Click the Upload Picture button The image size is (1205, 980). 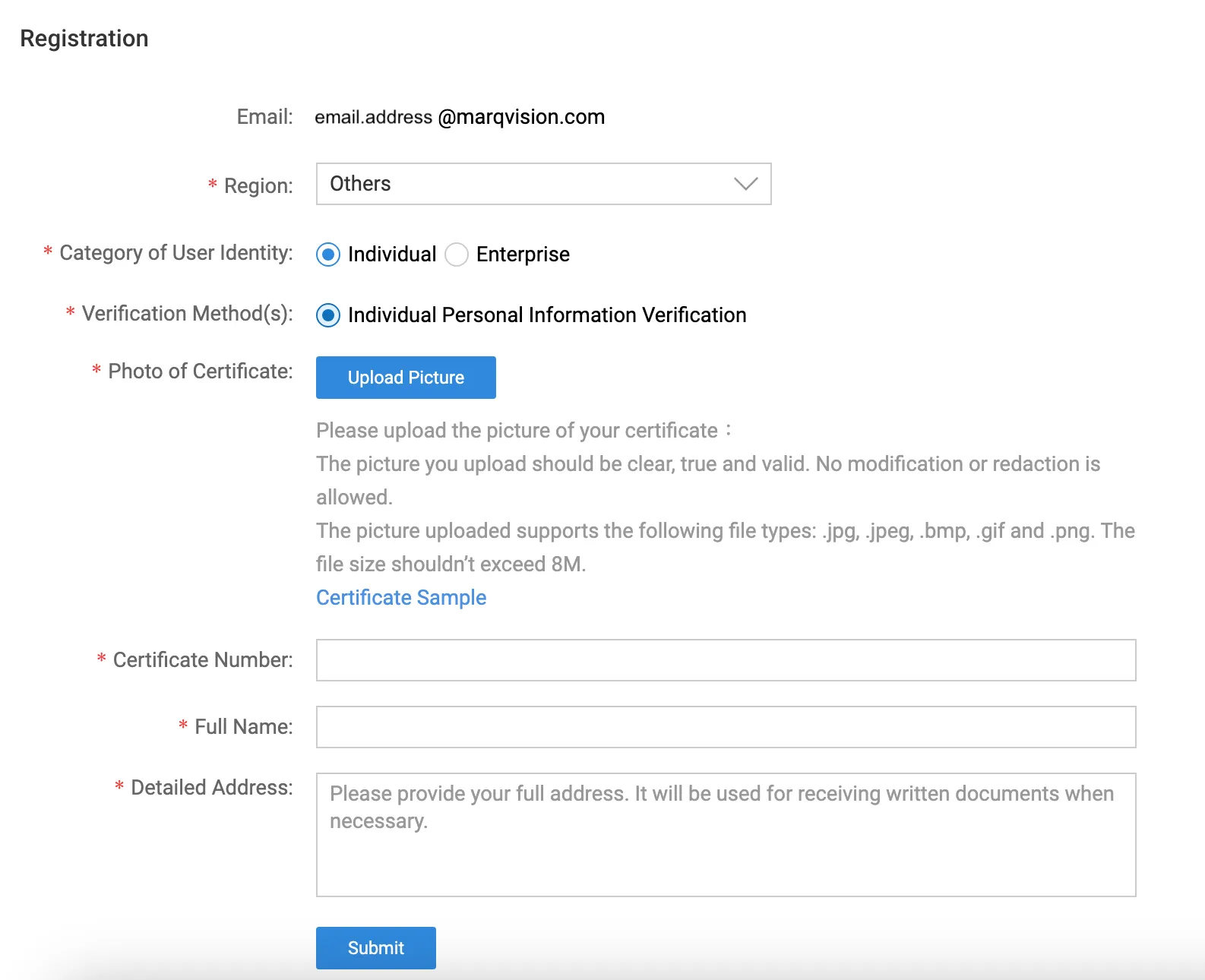[x=406, y=378]
